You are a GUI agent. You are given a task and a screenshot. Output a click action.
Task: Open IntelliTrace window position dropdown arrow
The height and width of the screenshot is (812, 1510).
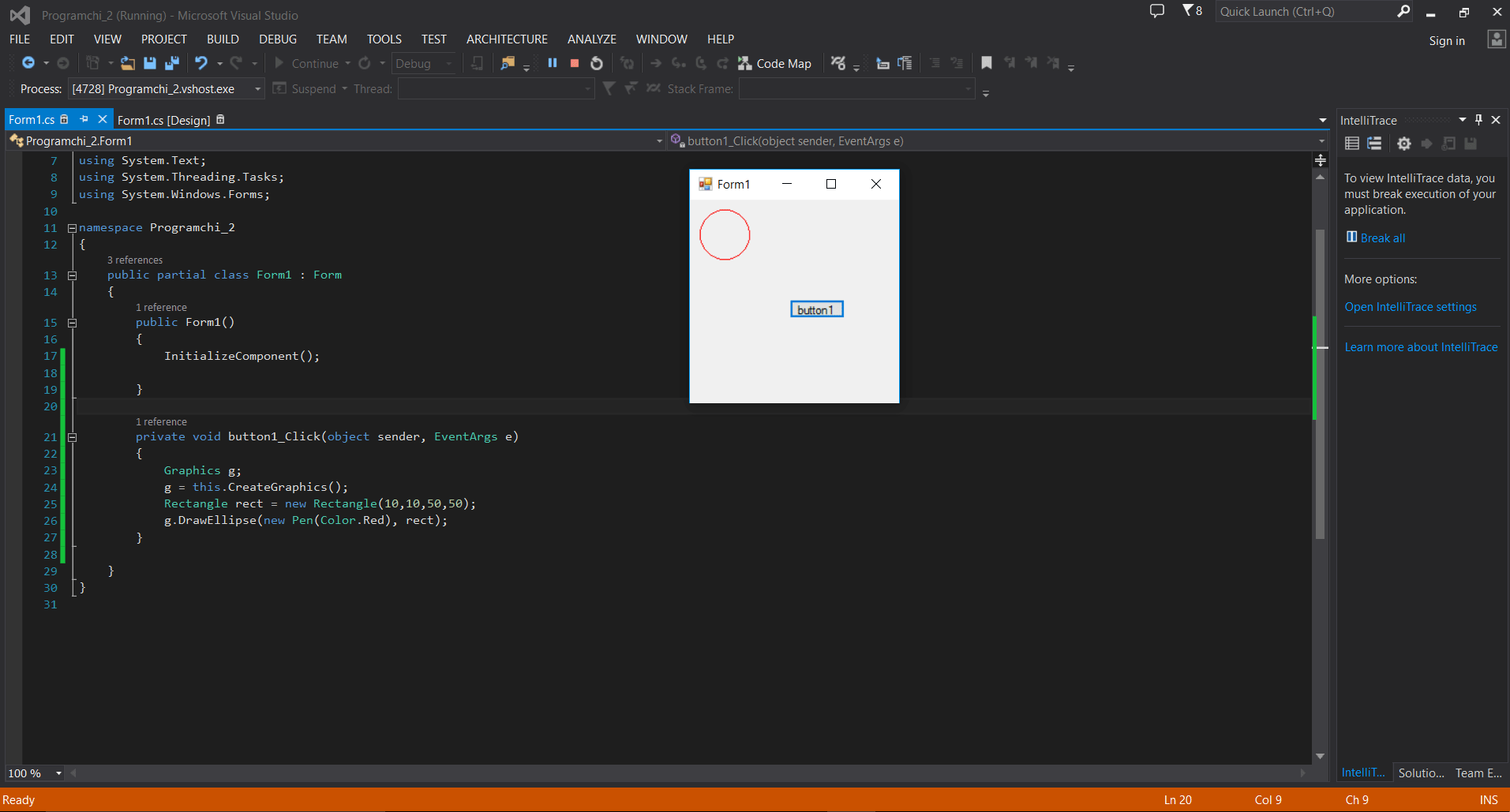1462,120
